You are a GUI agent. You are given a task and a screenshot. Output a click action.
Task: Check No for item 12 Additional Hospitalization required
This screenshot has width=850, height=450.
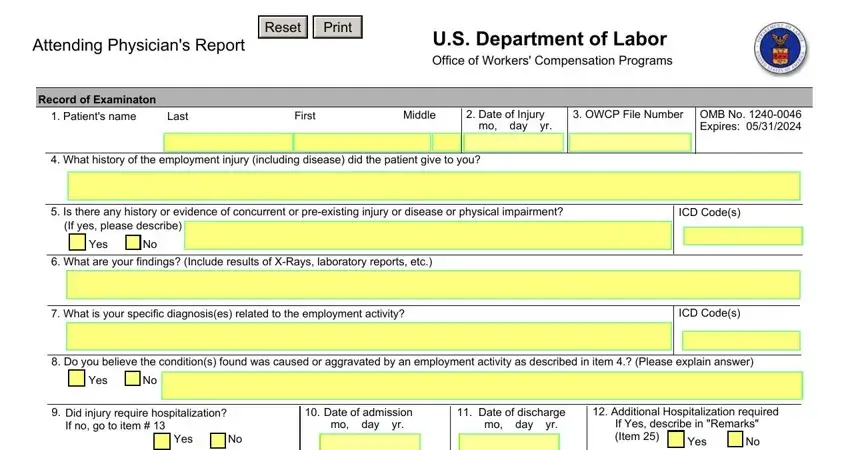coord(735,439)
